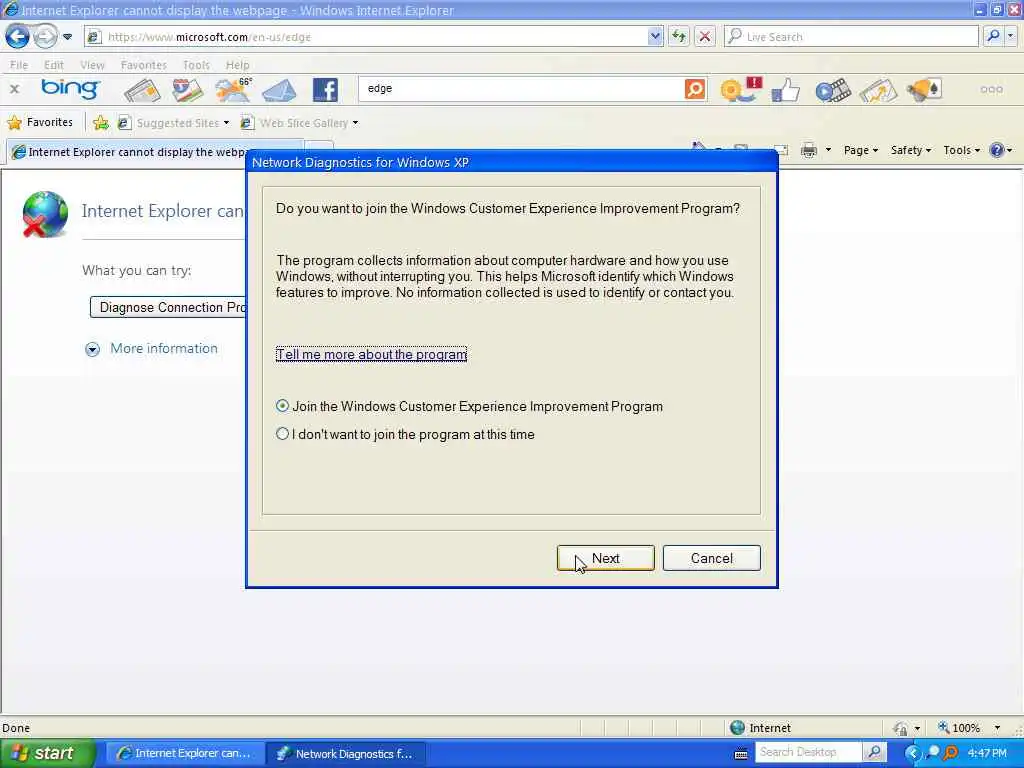
Task: Open the Facebook icon on Bing toolbar
Action: point(325,90)
